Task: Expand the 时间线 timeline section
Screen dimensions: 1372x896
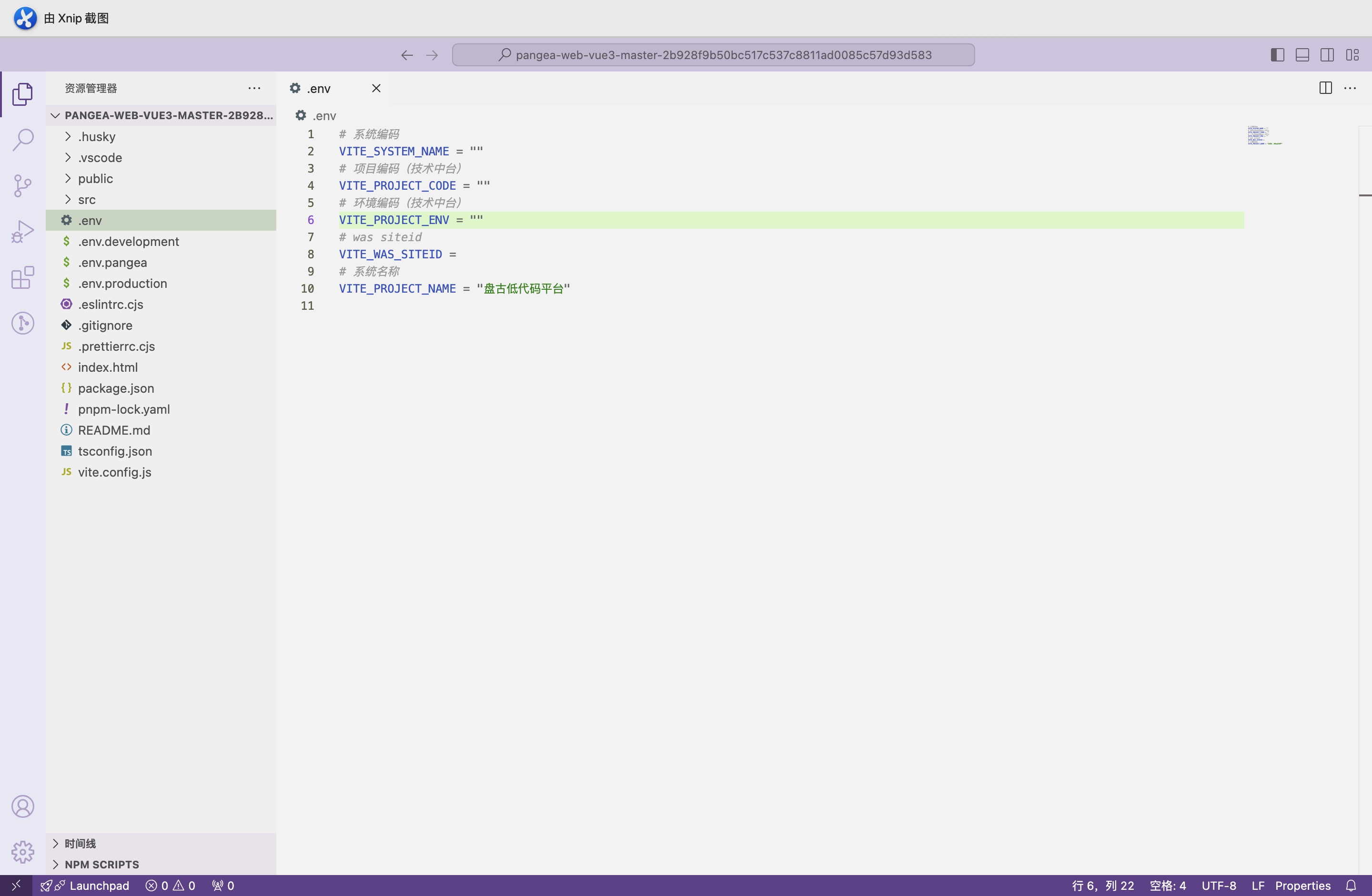Action: tap(161, 844)
